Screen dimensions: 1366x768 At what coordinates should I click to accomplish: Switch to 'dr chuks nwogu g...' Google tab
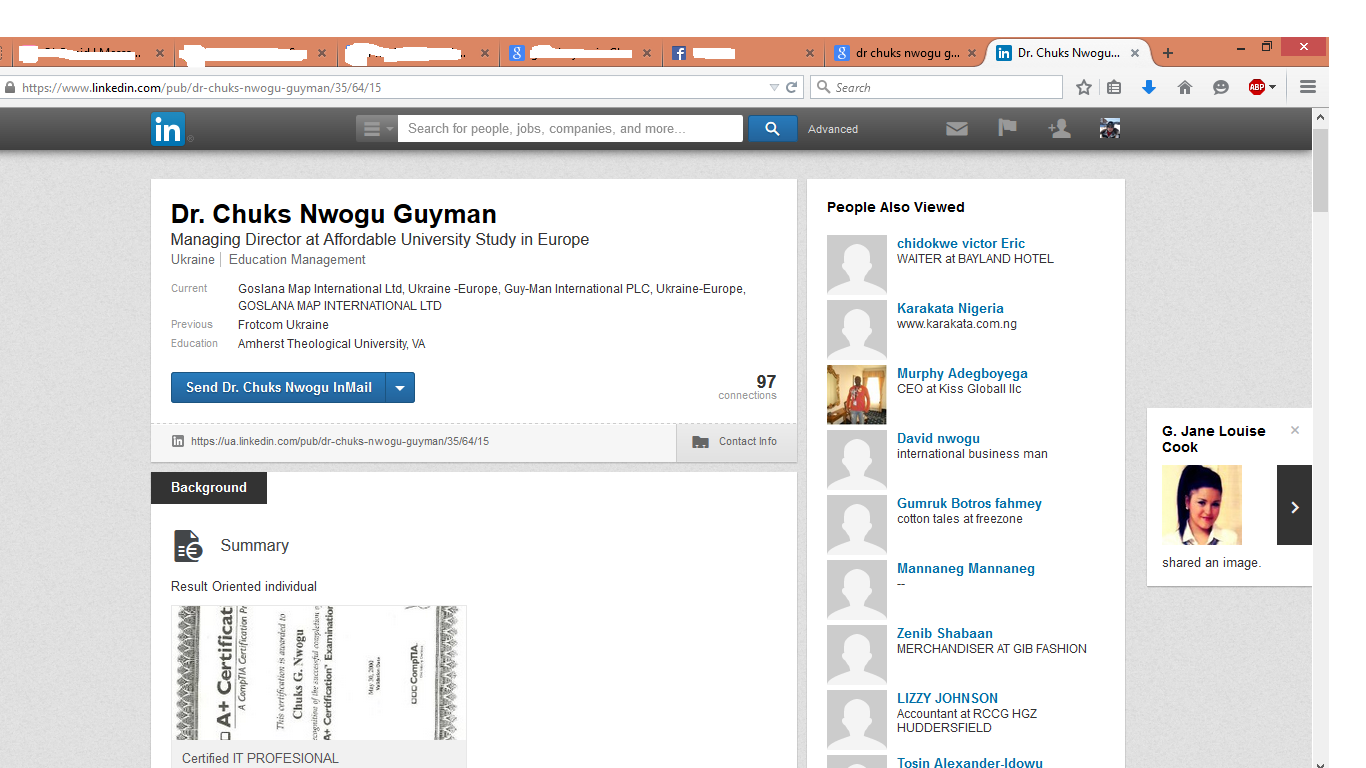click(907, 53)
